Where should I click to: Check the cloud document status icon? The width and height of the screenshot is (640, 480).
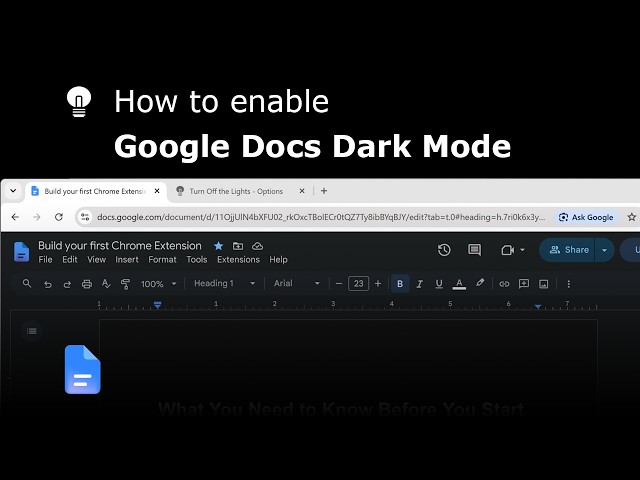[257, 246]
